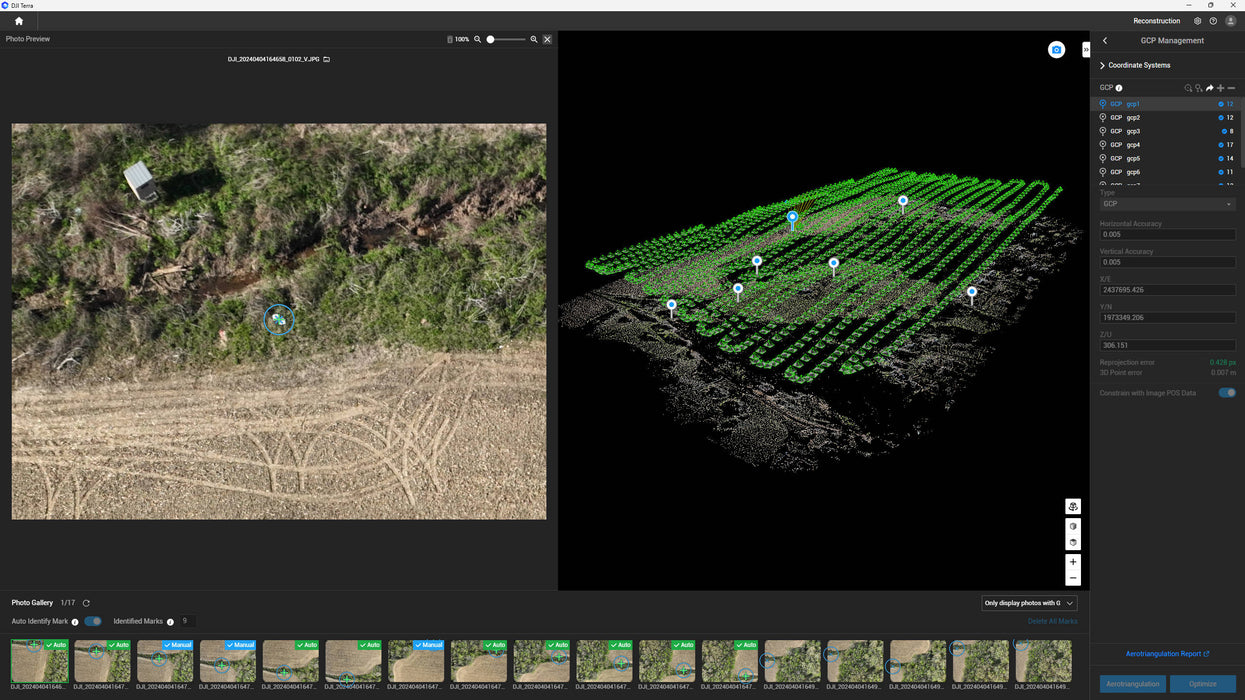The height and width of the screenshot is (700, 1245).
Task: Remove the selected GCP with the minus icon
Action: (x=1231, y=88)
